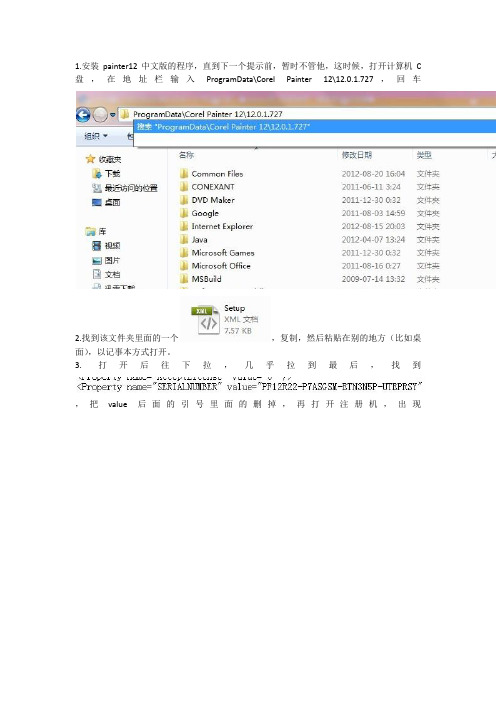The width and height of the screenshot is (496, 702).
Task: Click the date 2009-07-14 13:32
Action: (373, 279)
